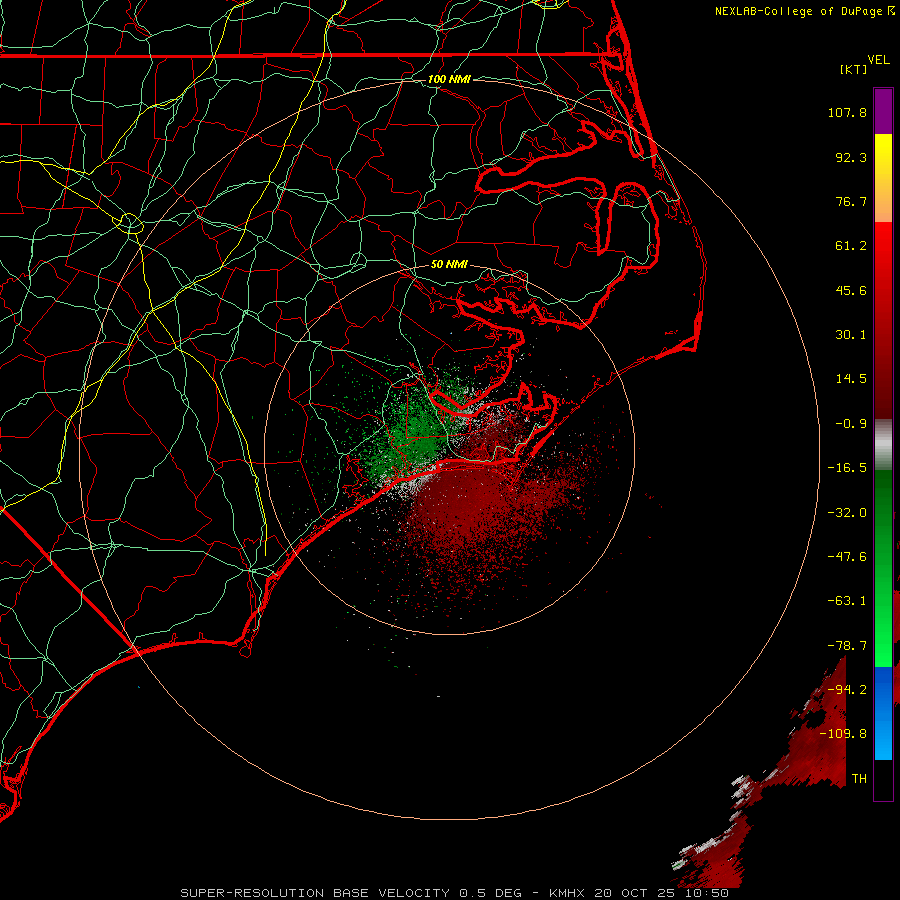Pick the blue segment of the velocity color bar
The image size is (900, 900).
tap(883, 713)
